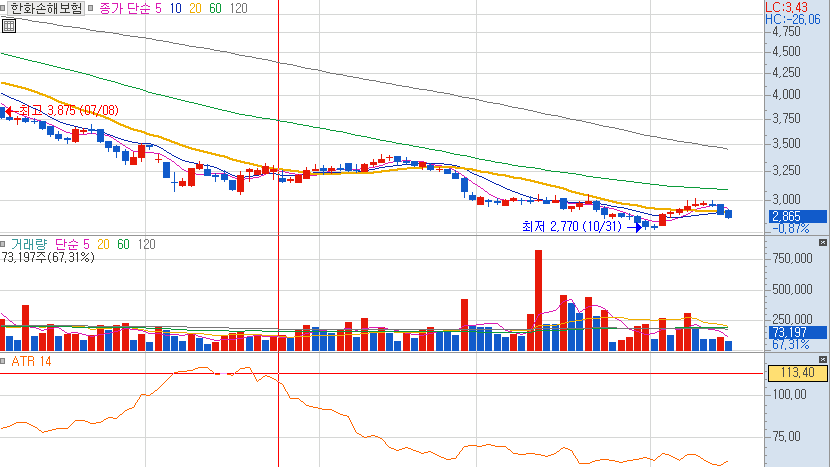Select the volume 20-period average label
The image size is (830, 468).
(103, 244)
